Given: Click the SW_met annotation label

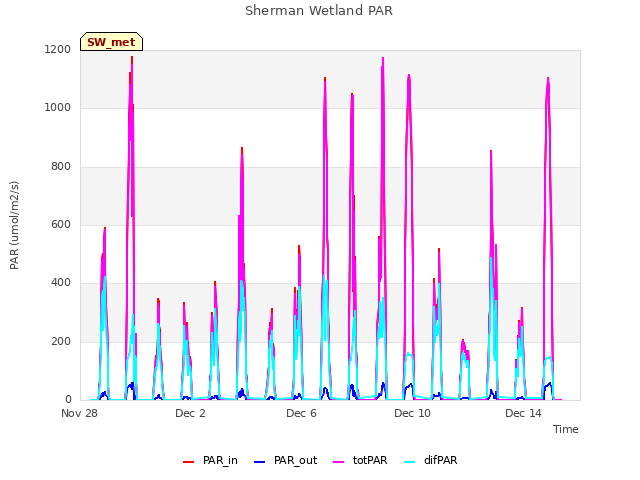Looking at the screenshot, I should click(111, 42).
